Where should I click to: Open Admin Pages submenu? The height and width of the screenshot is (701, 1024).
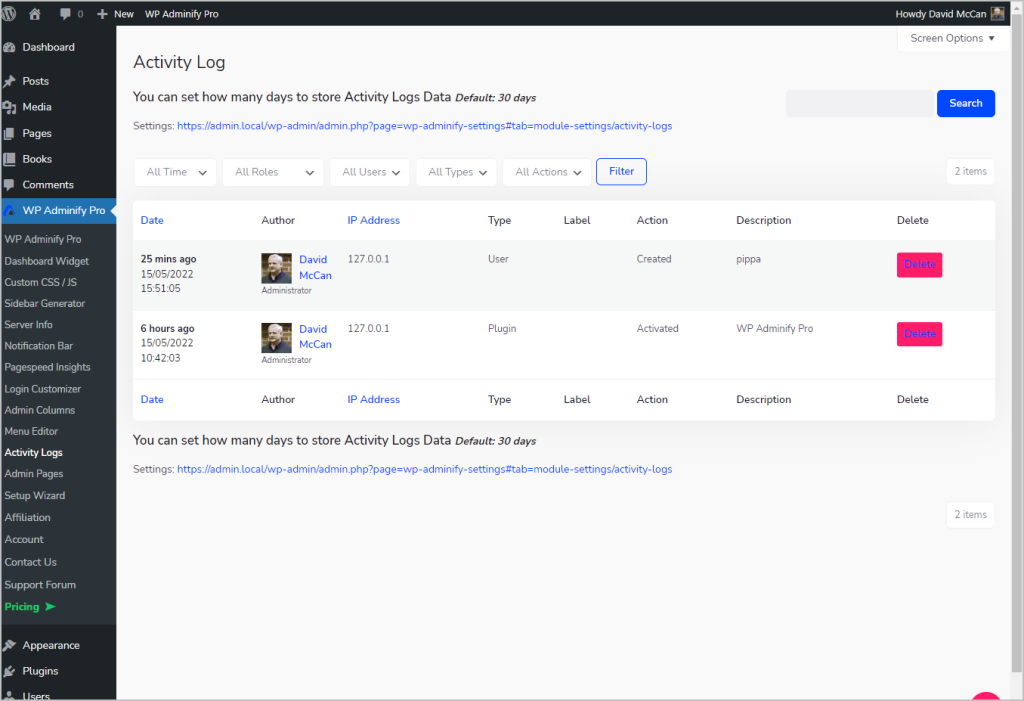pyautogui.click(x=33, y=474)
